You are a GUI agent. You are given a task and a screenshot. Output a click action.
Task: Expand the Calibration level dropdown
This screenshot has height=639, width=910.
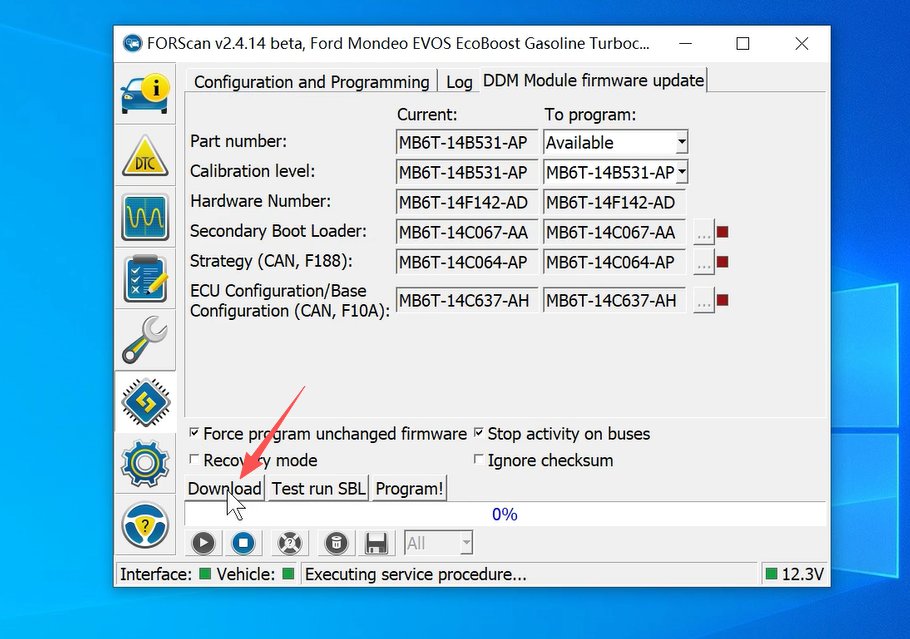coord(681,173)
